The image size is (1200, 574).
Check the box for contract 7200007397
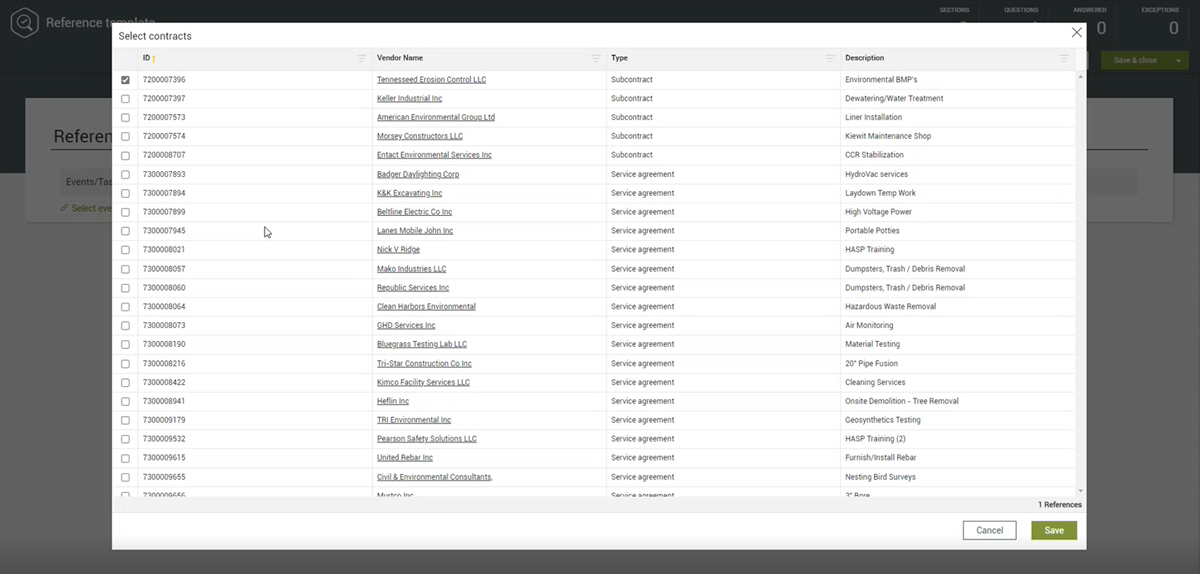[x=125, y=99]
